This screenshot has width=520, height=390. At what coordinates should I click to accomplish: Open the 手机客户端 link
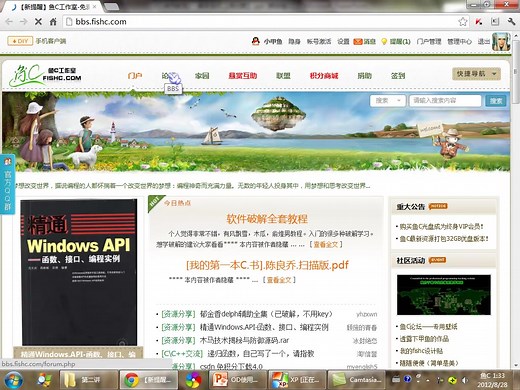coord(51,41)
